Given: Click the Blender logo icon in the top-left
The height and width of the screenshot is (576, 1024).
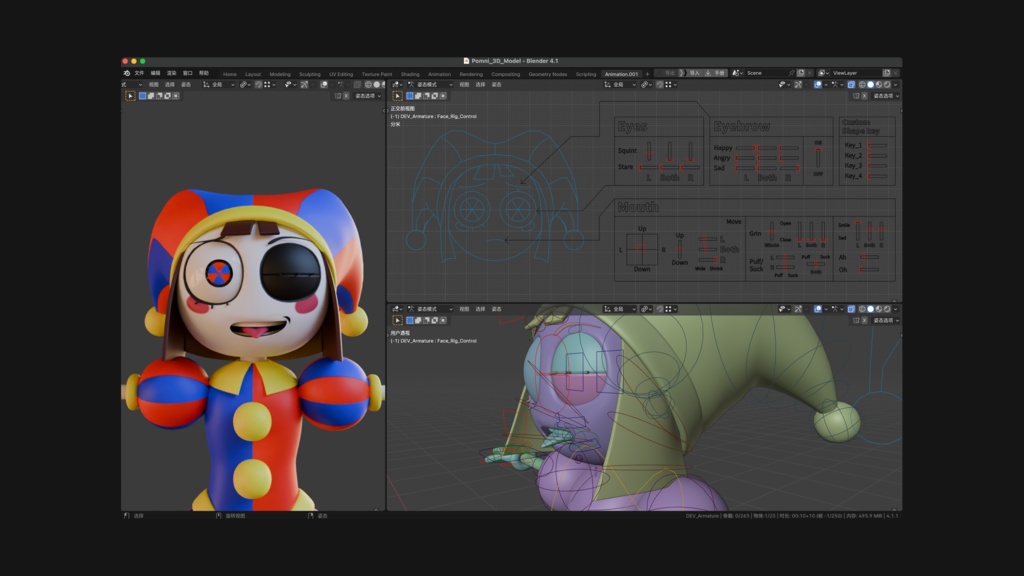Looking at the screenshot, I should (x=127, y=72).
